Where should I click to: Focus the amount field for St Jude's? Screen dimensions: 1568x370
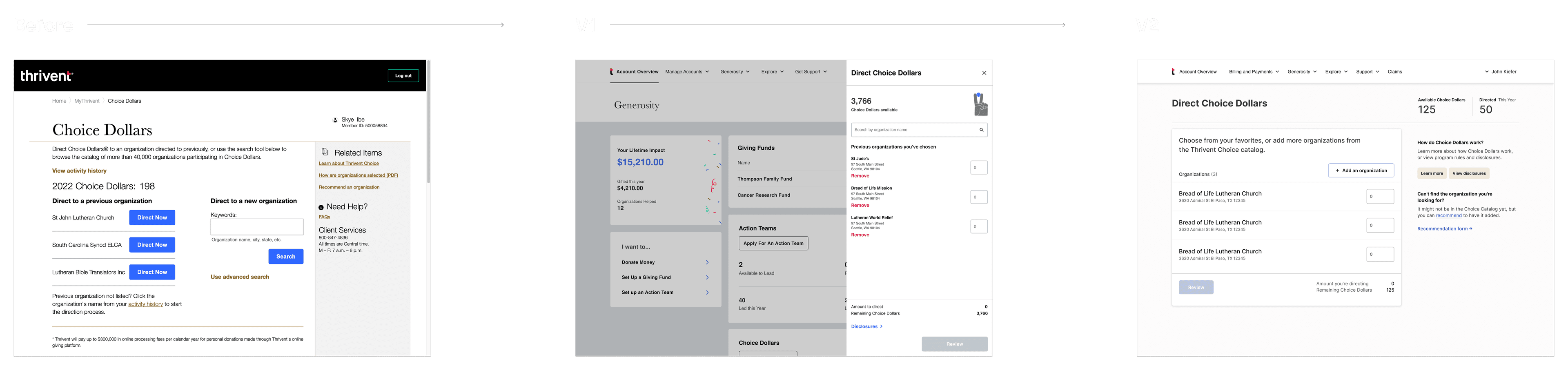(979, 168)
